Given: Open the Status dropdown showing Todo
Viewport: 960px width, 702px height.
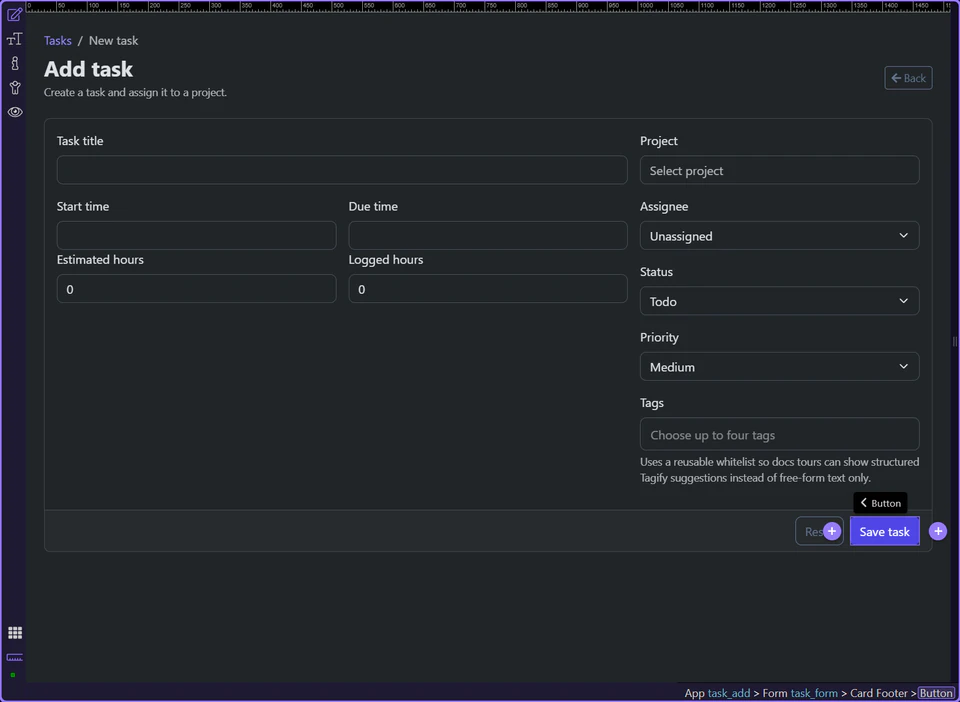Looking at the screenshot, I should (779, 301).
